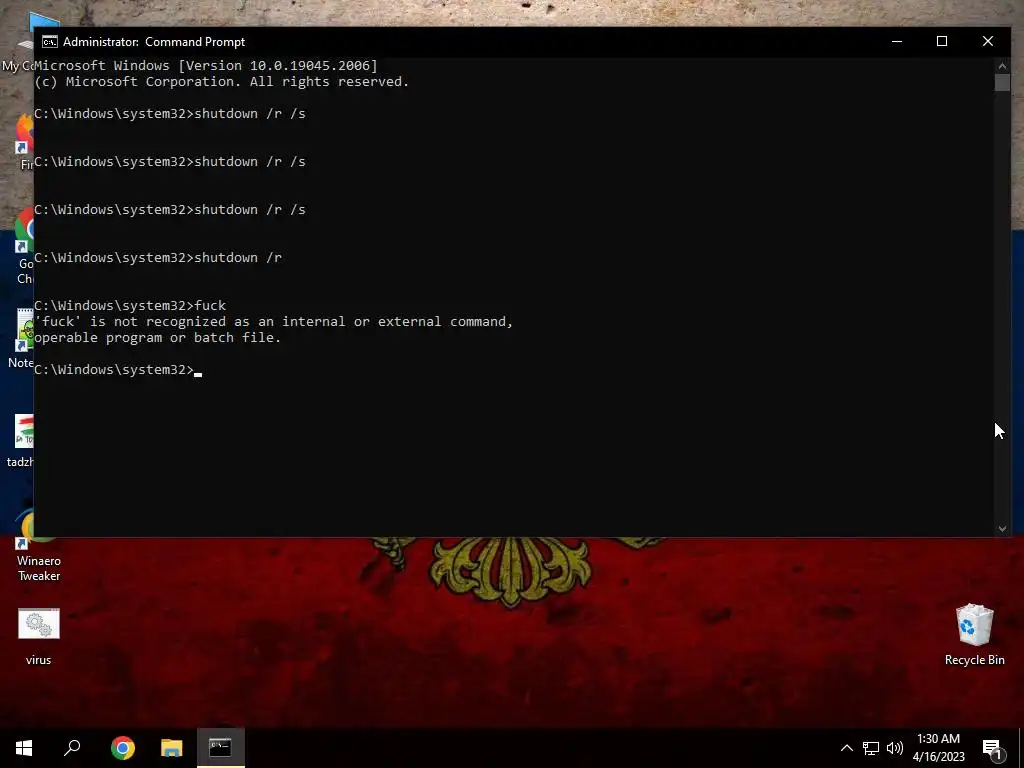
Task: Show hidden system tray icons
Action: tap(846, 748)
